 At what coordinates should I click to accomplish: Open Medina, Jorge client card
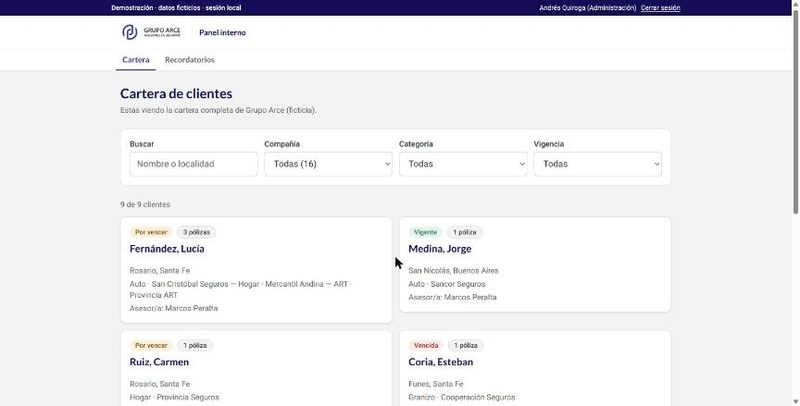535,264
